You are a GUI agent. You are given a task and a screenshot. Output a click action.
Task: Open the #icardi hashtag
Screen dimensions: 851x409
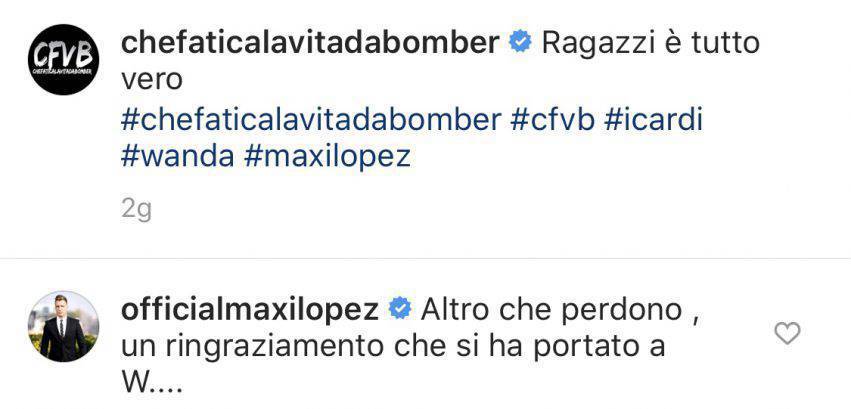(653, 120)
